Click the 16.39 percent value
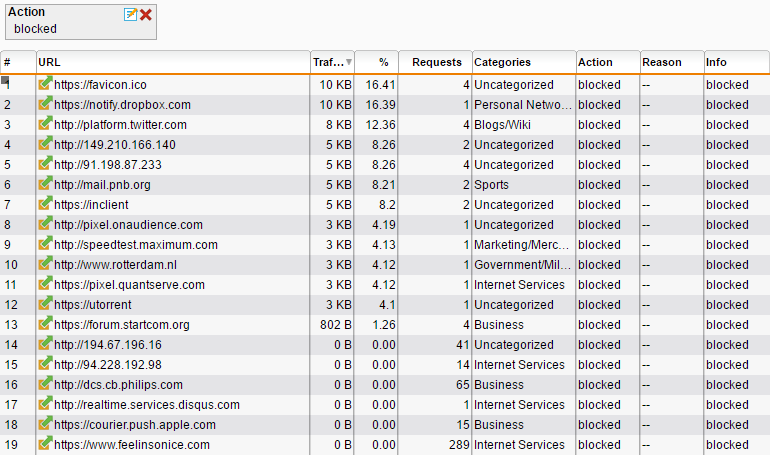This screenshot has width=779, height=460. (x=381, y=105)
